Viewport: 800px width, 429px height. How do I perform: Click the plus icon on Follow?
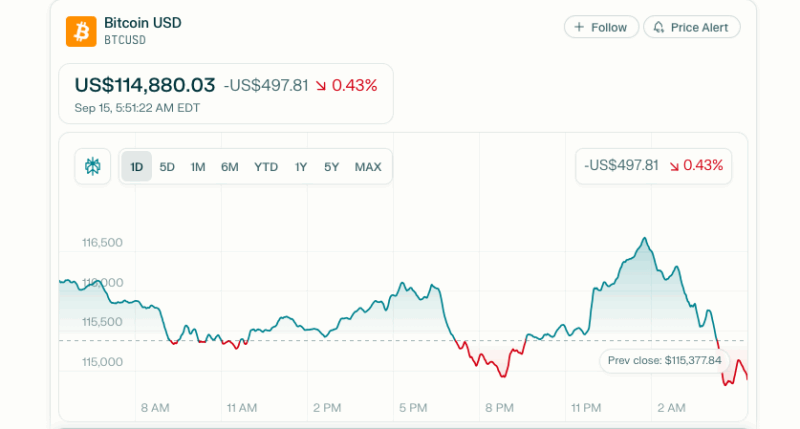579,27
